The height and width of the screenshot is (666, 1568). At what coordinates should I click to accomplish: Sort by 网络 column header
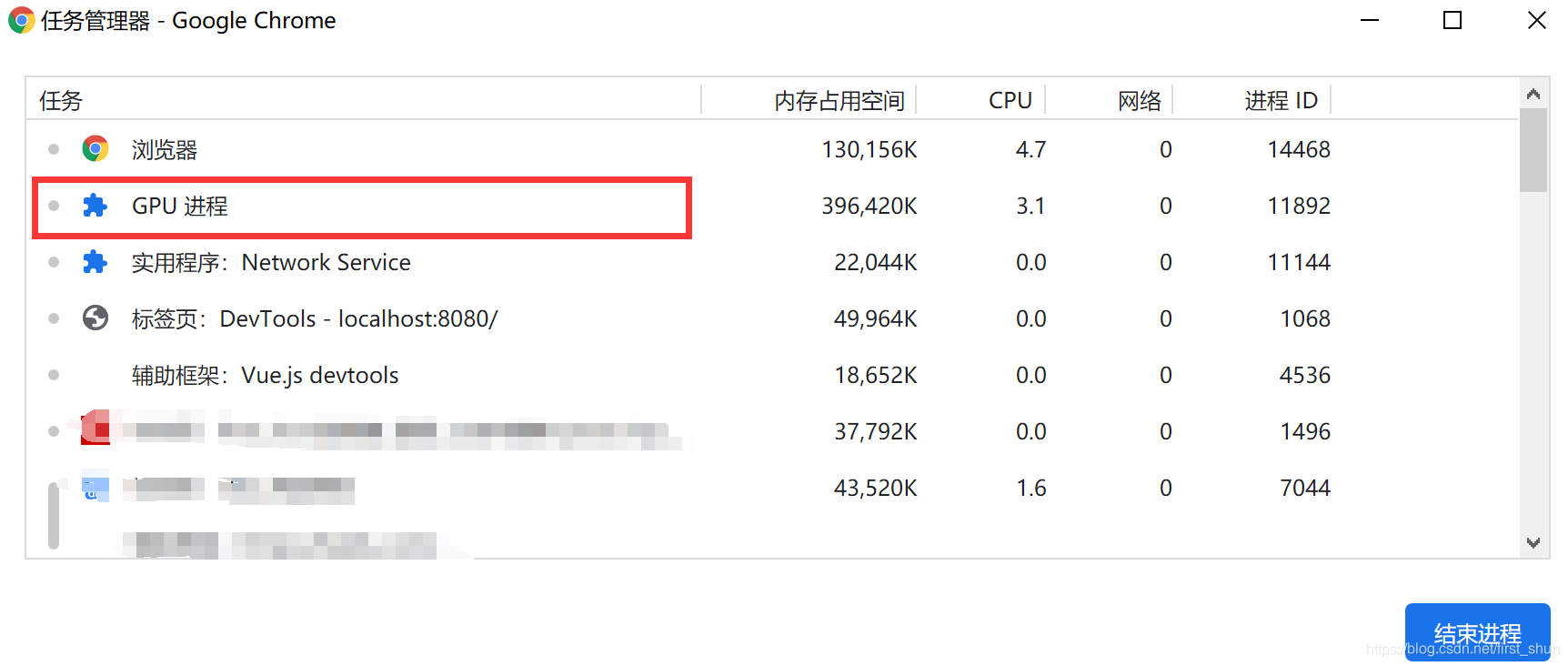click(x=1140, y=100)
